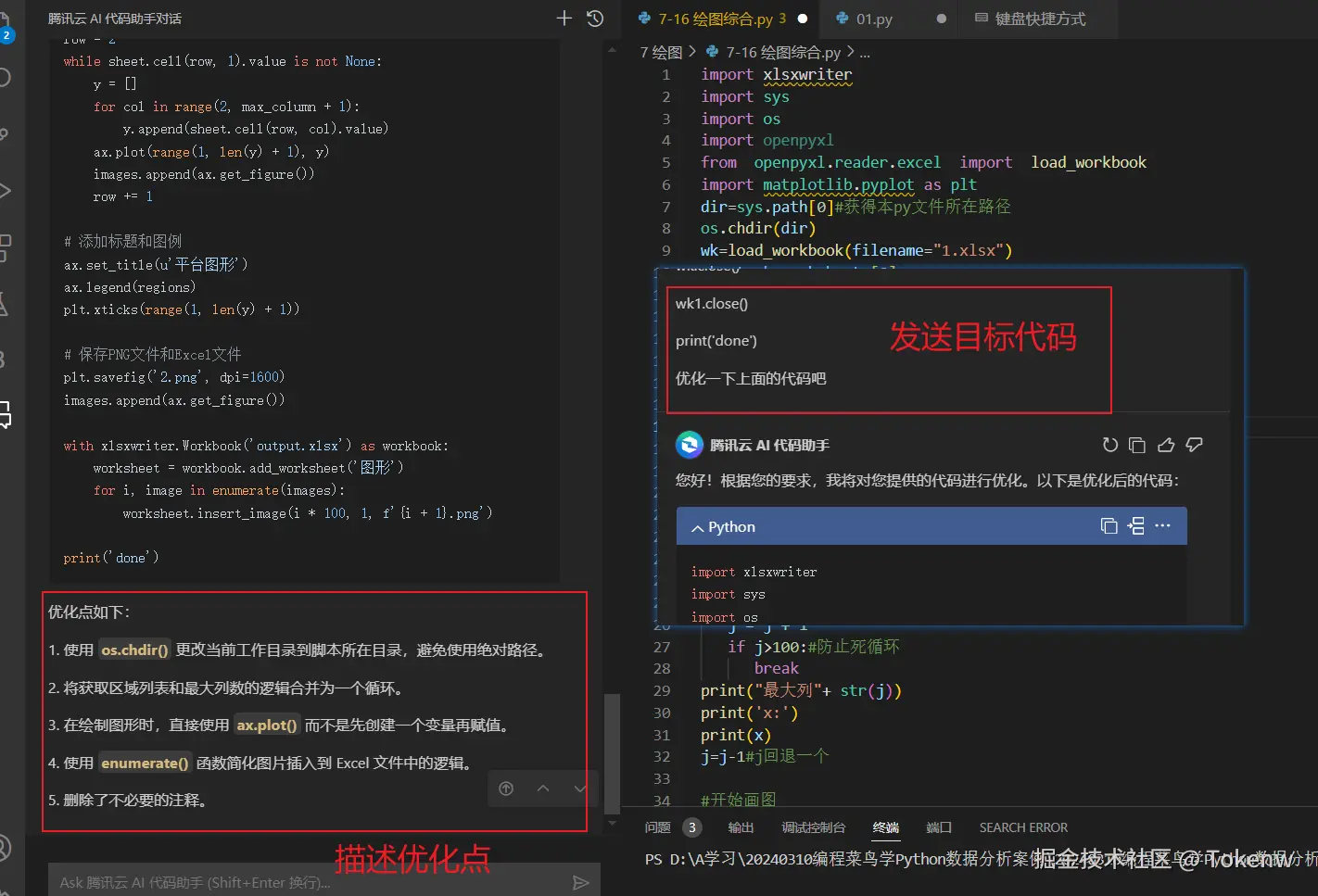Click 7-16 绘图综合.py in breadcrumb
The width and height of the screenshot is (1318, 896).
pyautogui.click(x=783, y=52)
